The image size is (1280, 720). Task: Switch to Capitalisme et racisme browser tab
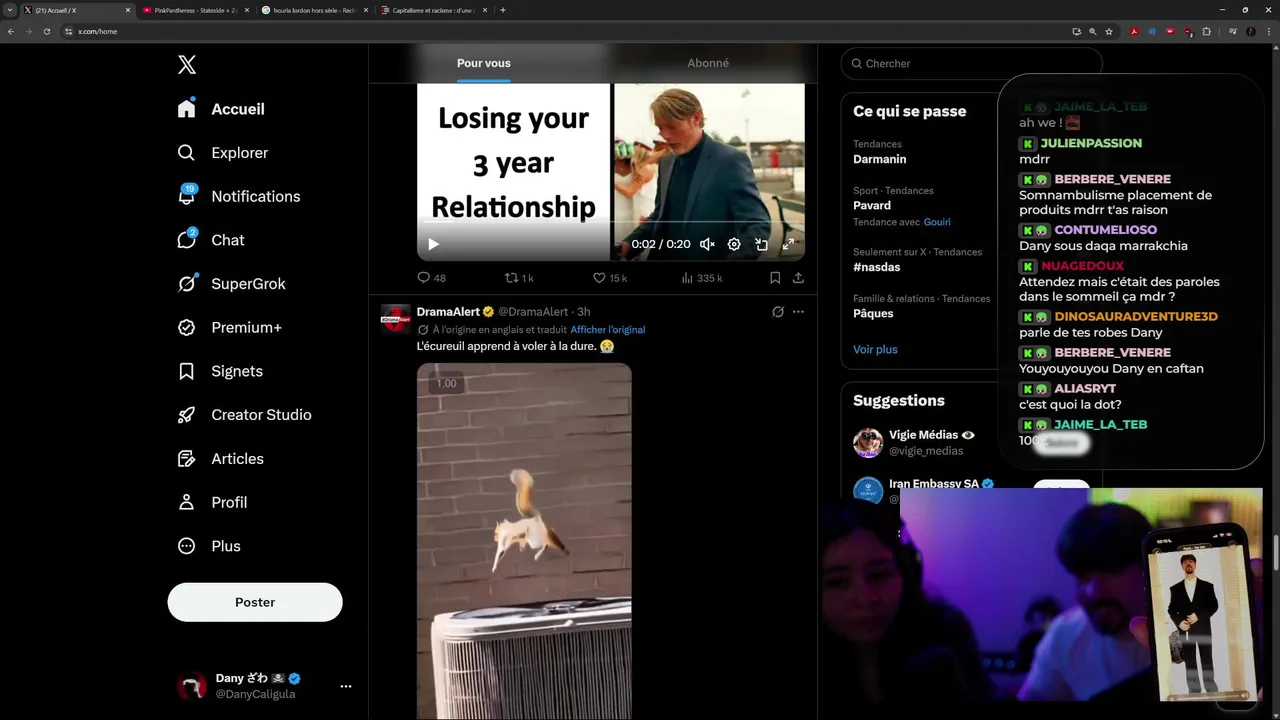pyautogui.click(x=434, y=10)
